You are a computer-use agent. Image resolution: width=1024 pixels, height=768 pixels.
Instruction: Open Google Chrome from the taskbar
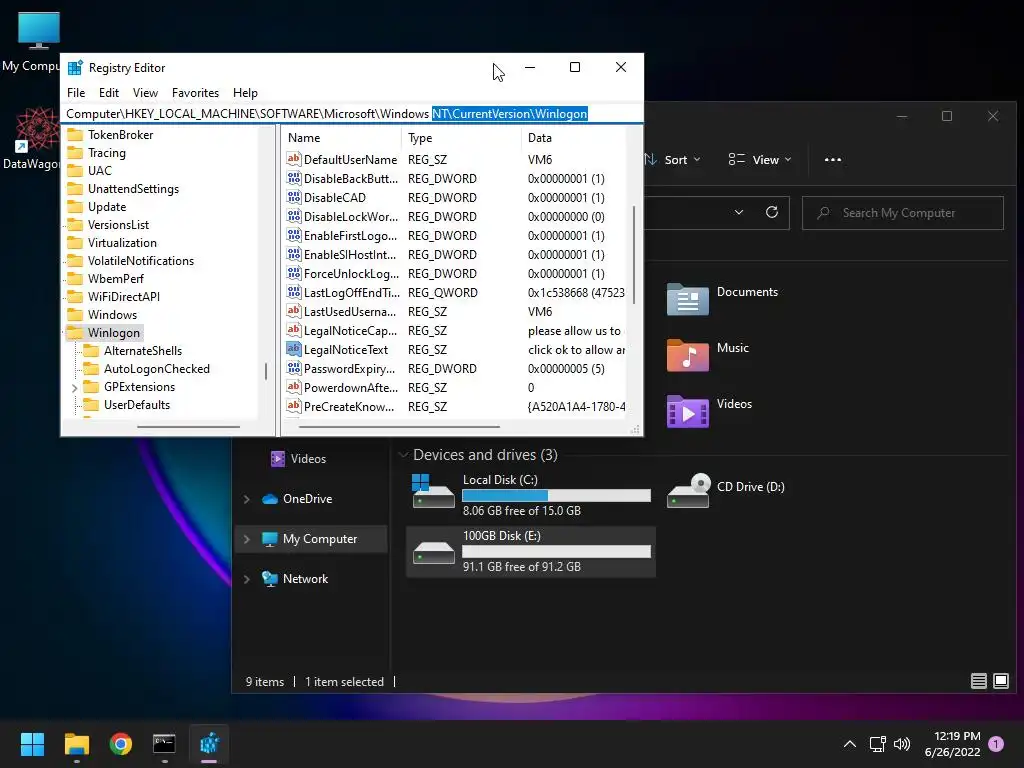click(121, 744)
